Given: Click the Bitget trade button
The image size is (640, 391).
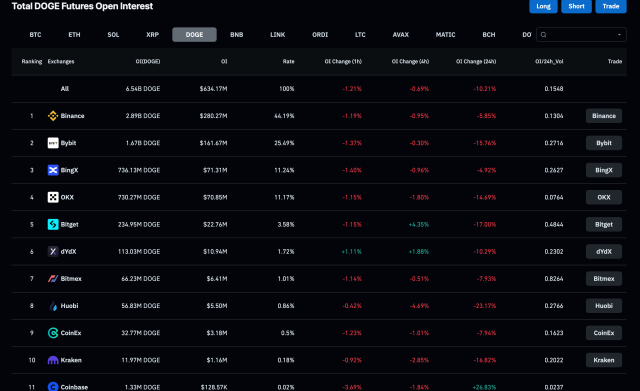Looking at the screenshot, I should pyautogui.click(x=604, y=224).
